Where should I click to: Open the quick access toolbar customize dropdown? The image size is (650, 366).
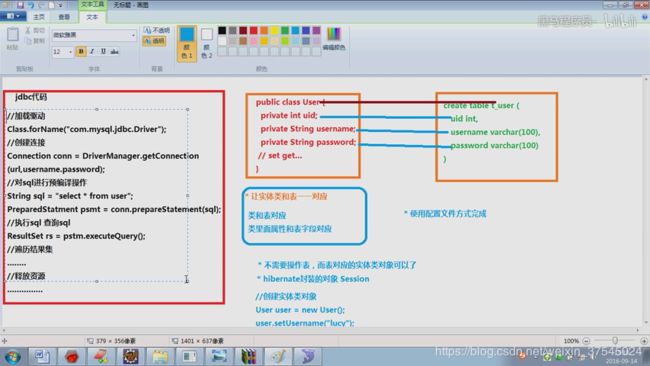[x=61, y=5]
